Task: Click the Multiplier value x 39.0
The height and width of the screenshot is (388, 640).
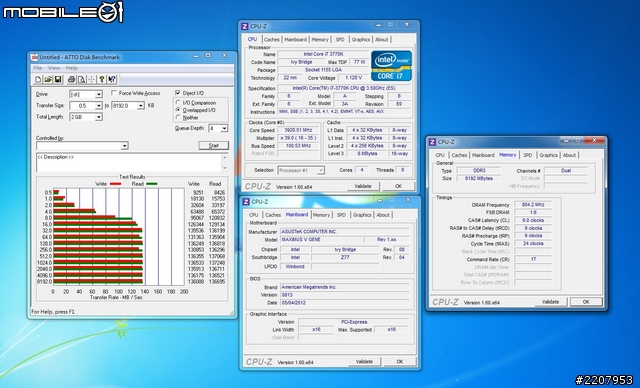Action: click(x=298, y=138)
